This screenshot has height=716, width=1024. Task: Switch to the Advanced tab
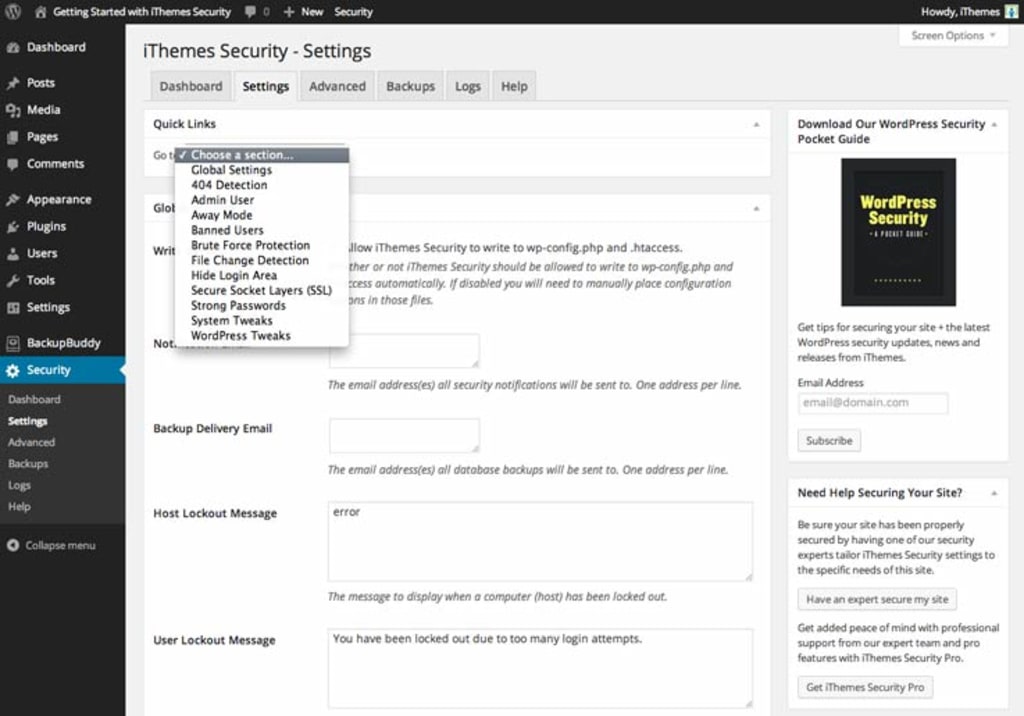pyautogui.click(x=337, y=86)
